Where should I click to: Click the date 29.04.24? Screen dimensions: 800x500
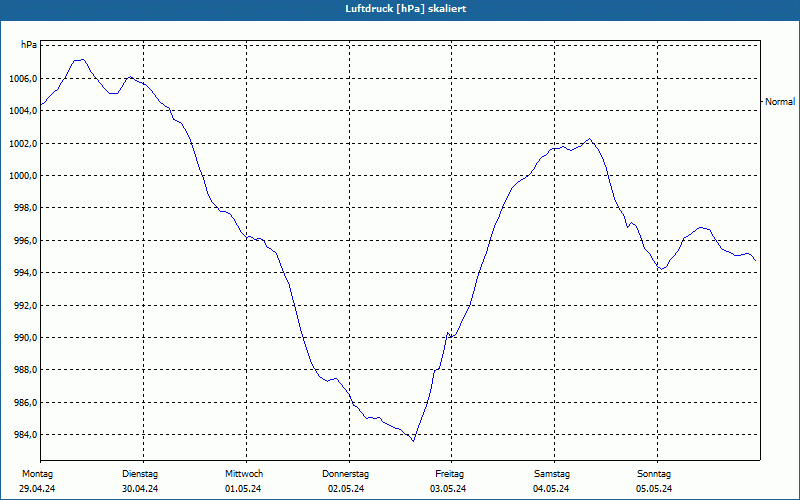[37, 489]
